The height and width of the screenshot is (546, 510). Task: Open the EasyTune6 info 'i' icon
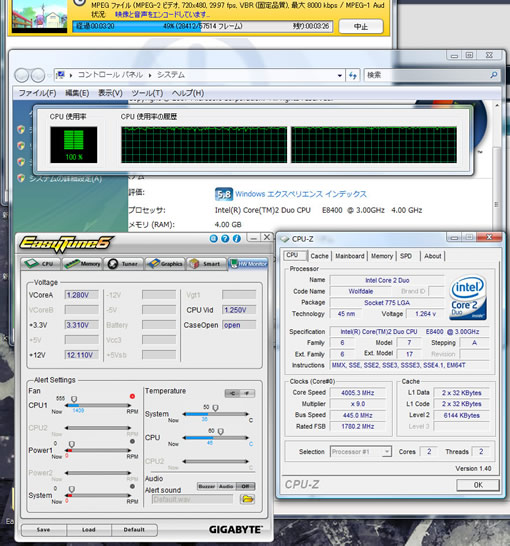pyautogui.click(x=237, y=239)
